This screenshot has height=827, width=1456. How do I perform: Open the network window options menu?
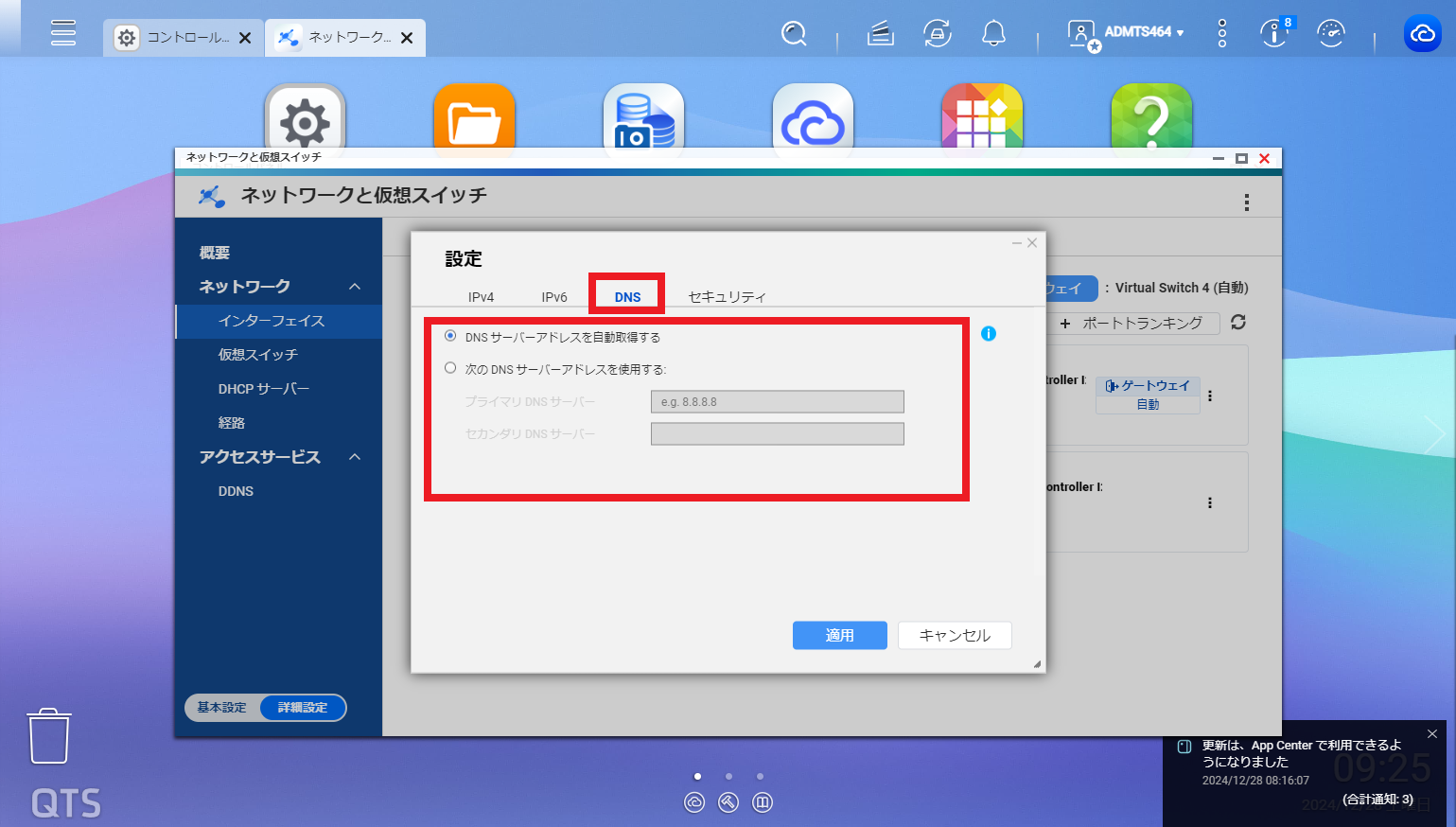1247,202
